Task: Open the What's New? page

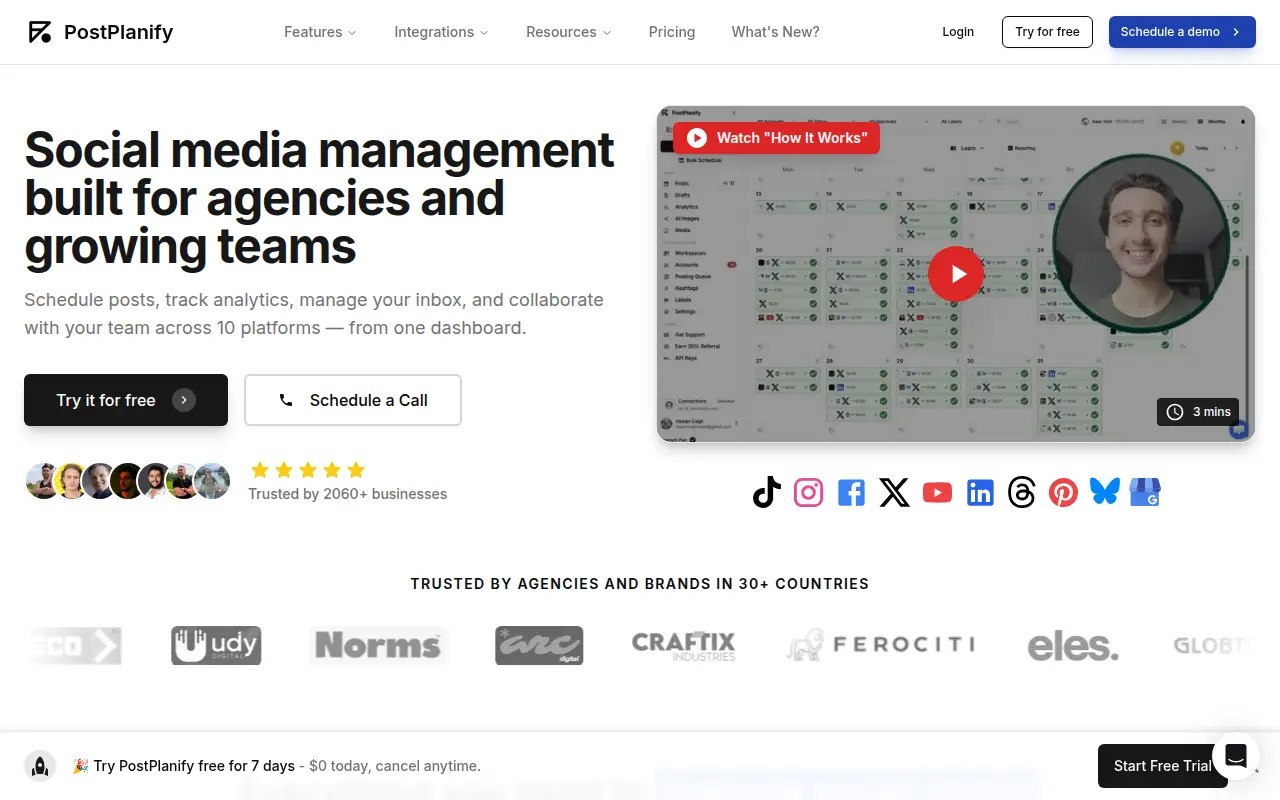Action: pyautogui.click(x=775, y=32)
